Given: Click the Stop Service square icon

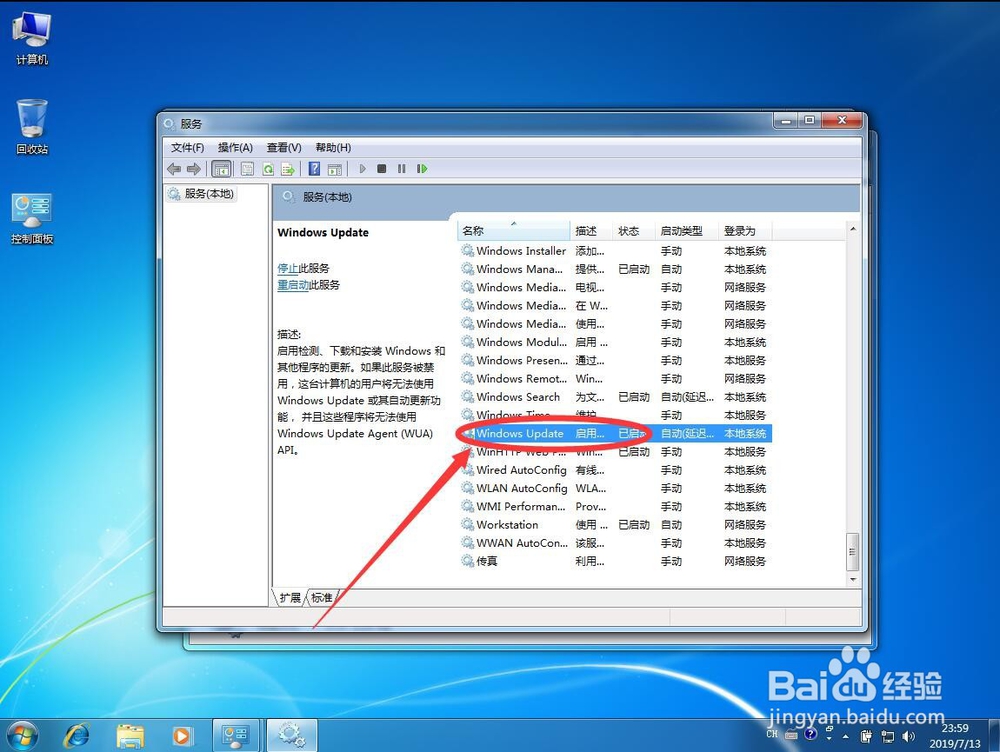Looking at the screenshot, I should click(x=382, y=169).
